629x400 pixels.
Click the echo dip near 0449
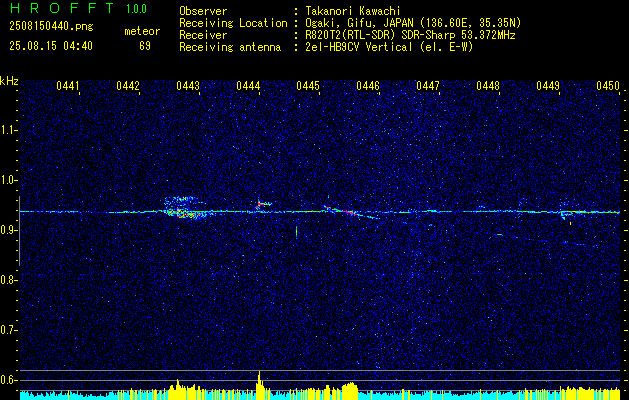pyautogui.click(x=566, y=215)
